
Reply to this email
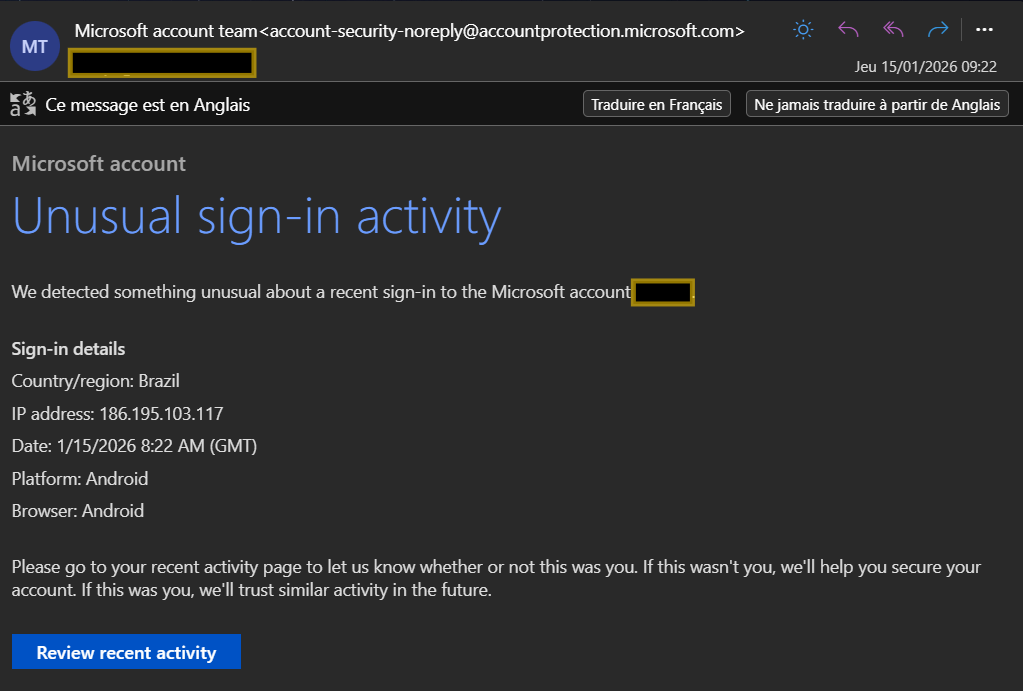pos(848,30)
